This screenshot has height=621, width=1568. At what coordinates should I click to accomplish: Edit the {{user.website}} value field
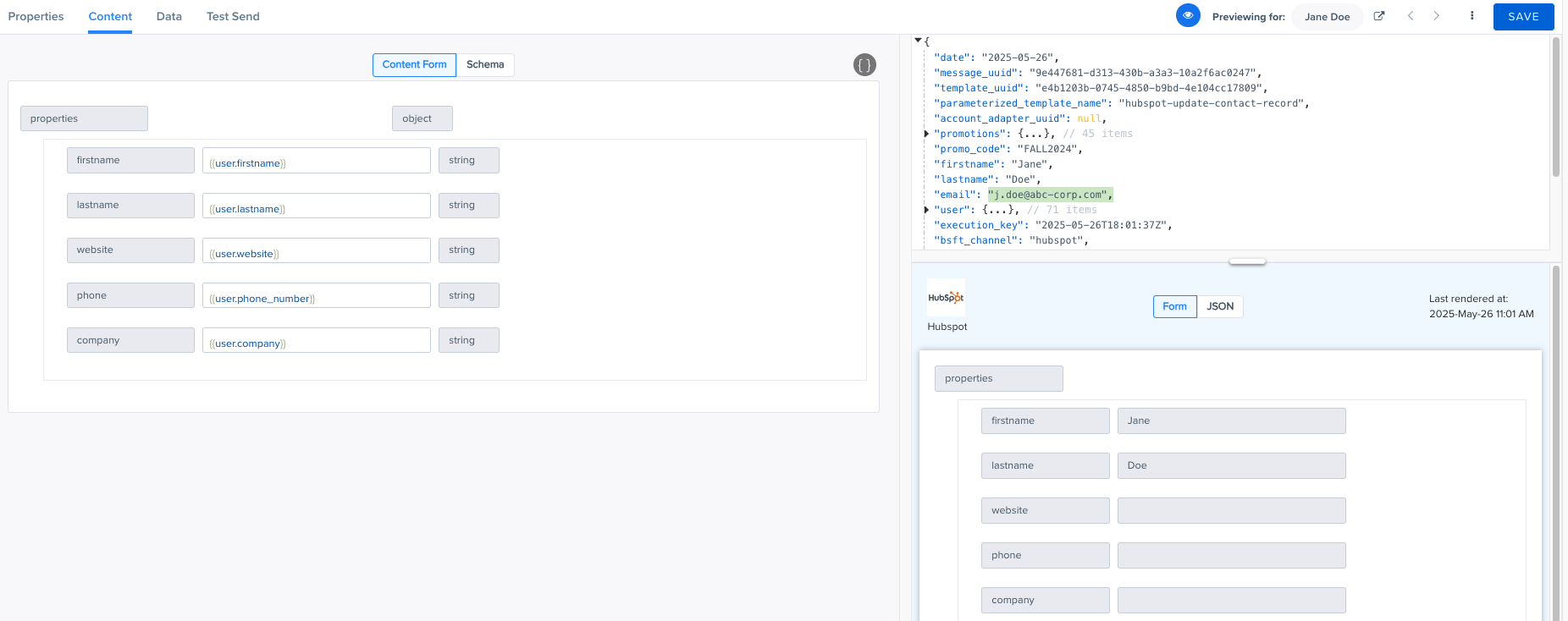pos(316,250)
